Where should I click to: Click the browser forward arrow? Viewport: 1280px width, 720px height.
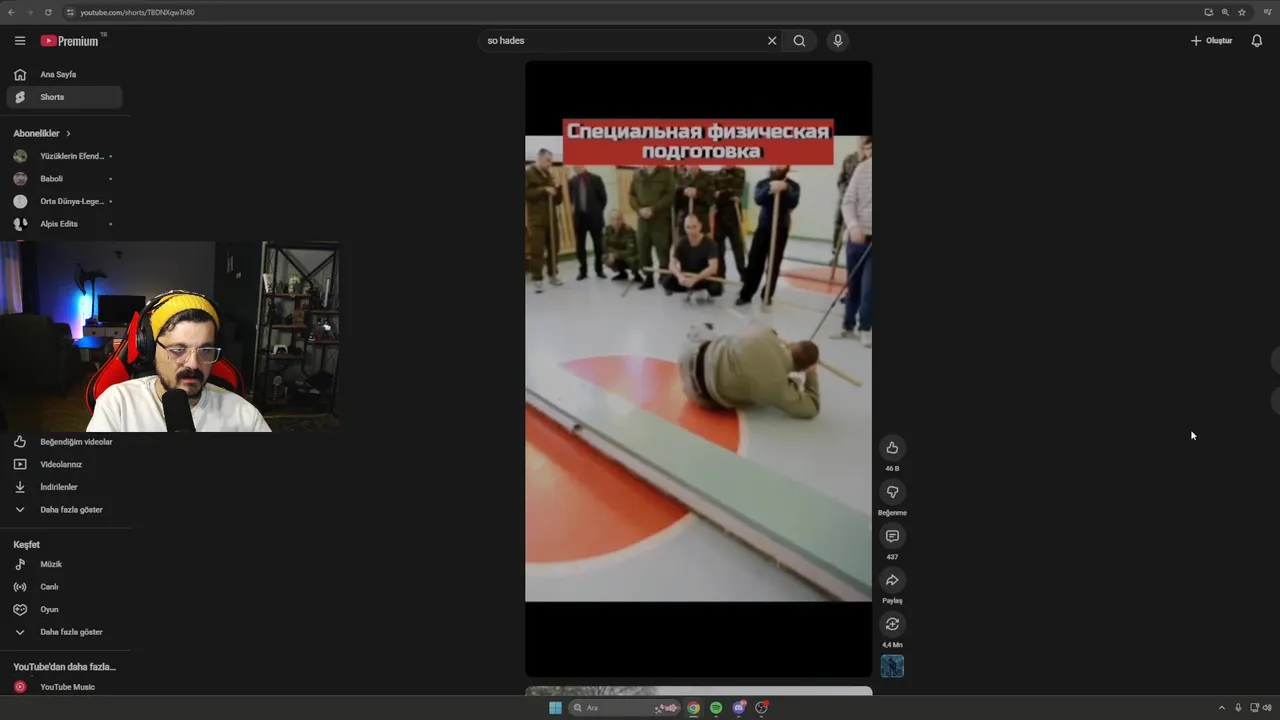coord(30,12)
